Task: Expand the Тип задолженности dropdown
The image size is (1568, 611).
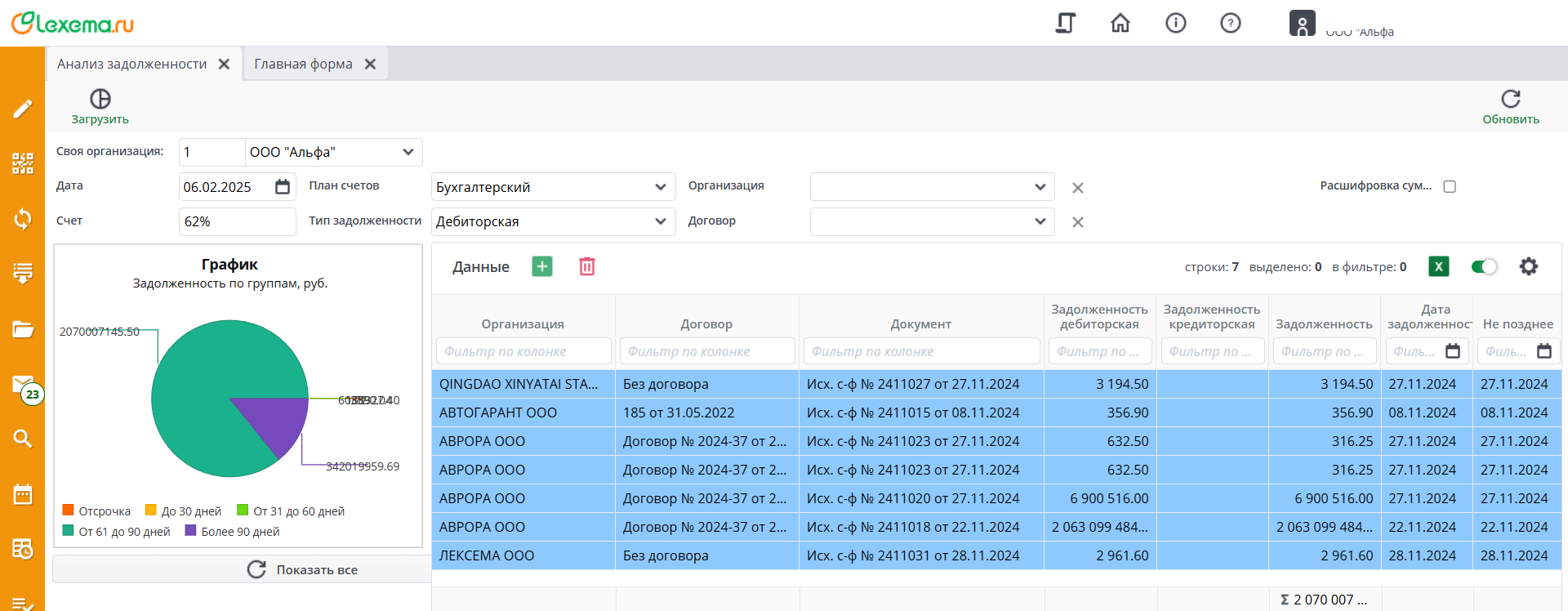Action: pyautogui.click(x=661, y=221)
